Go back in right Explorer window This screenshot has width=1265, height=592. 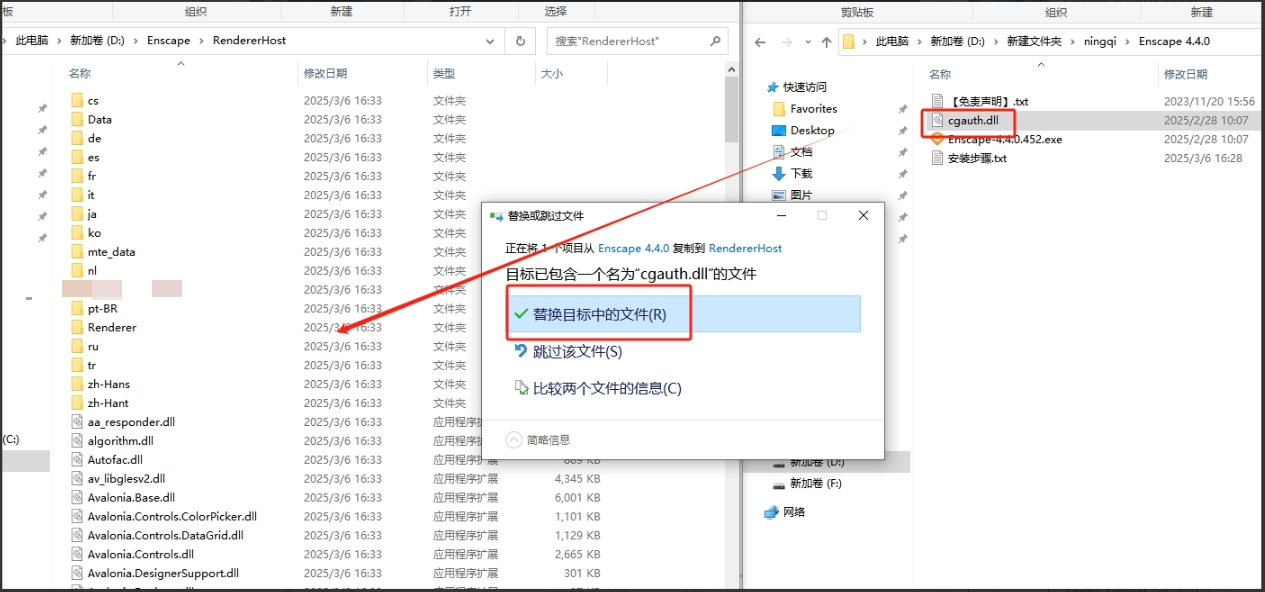[x=760, y=42]
